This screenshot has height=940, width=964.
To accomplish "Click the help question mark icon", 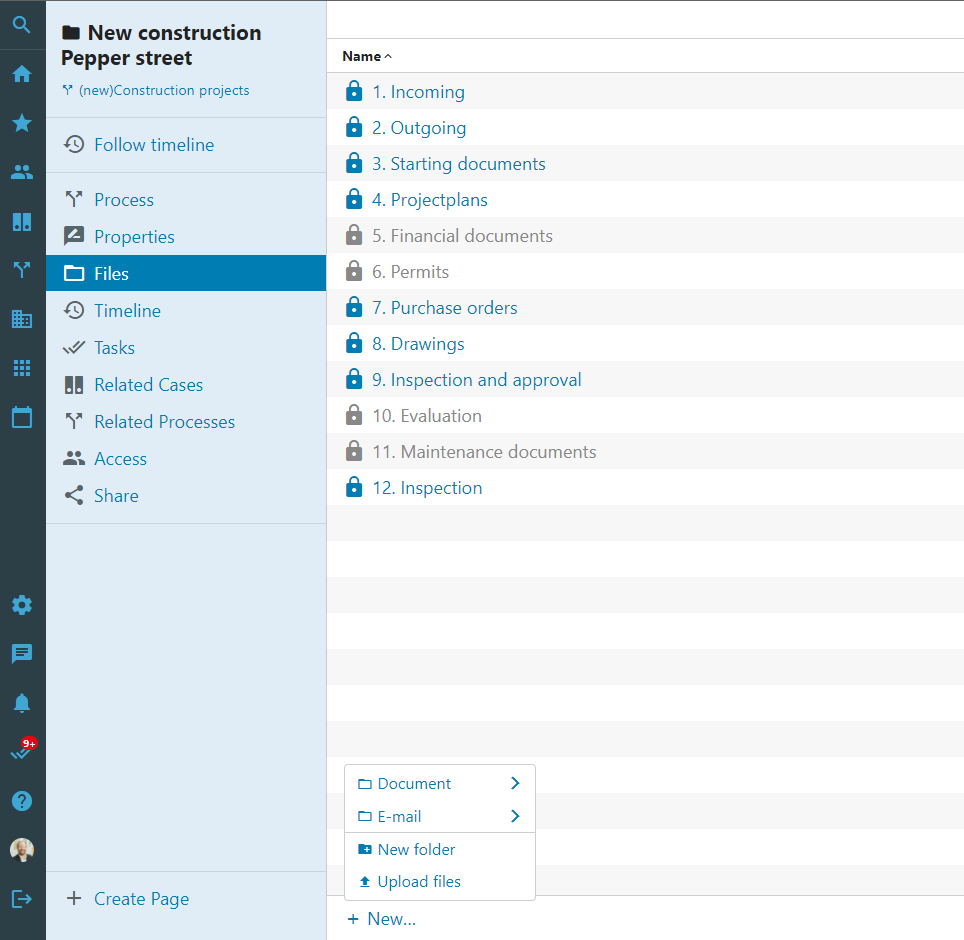I will tap(22, 801).
